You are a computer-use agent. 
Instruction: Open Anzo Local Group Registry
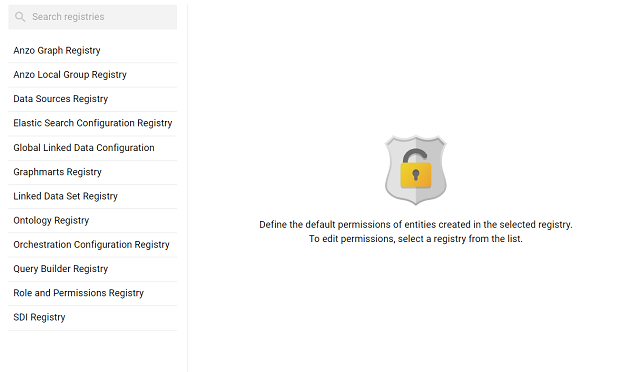tap(92, 75)
